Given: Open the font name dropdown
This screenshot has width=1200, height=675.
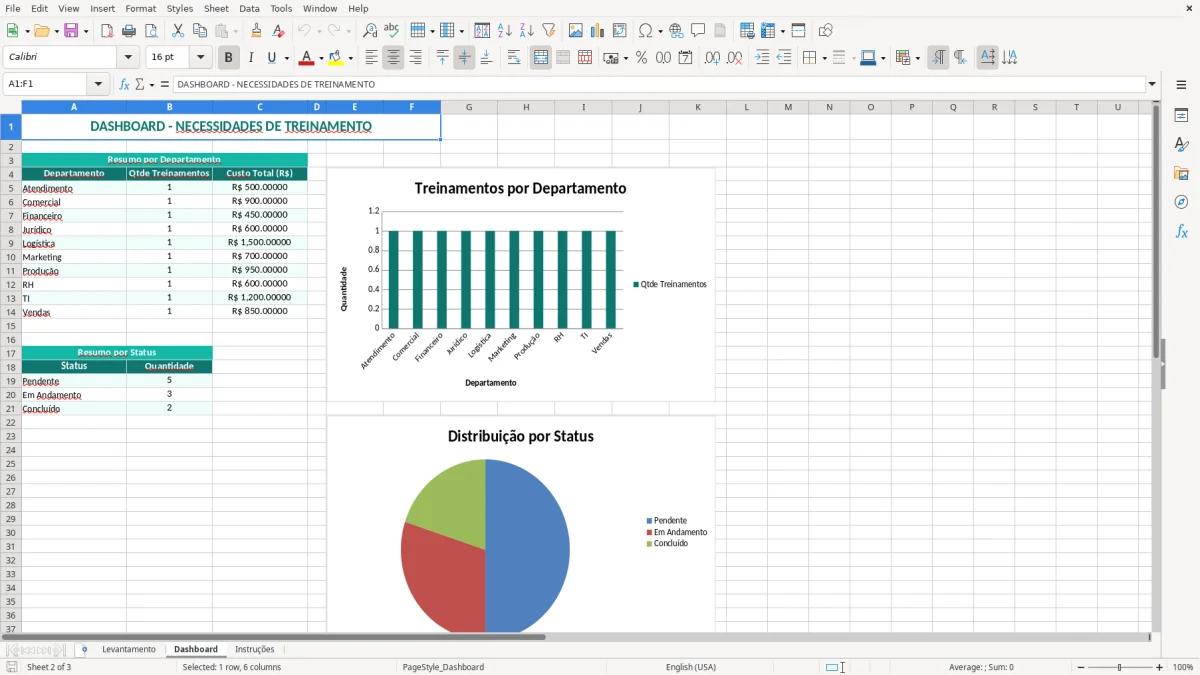Looking at the screenshot, I should pos(128,58).
